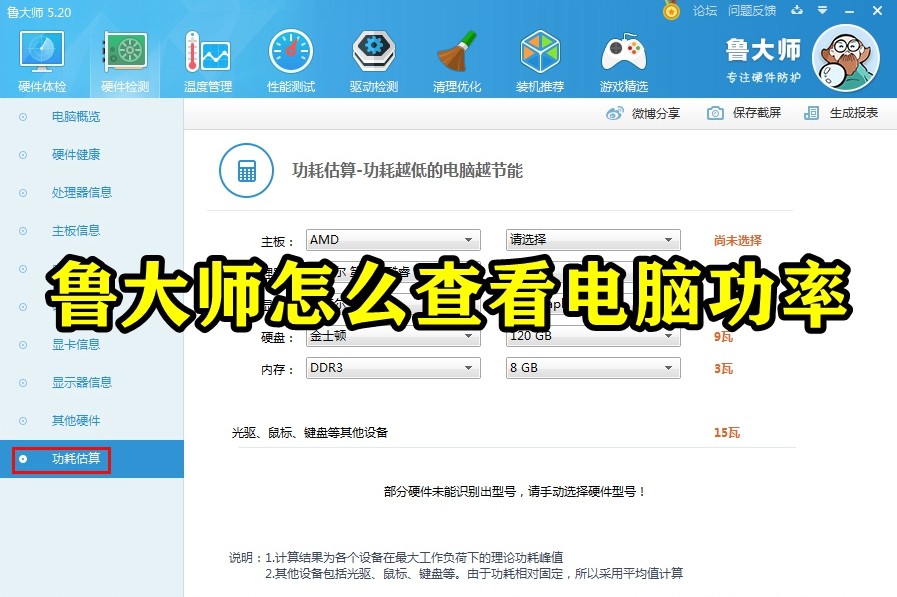
Task: Open the 硬件体检 hardware checkup icon
Action: pyautogui.click(x=42, y=51)
